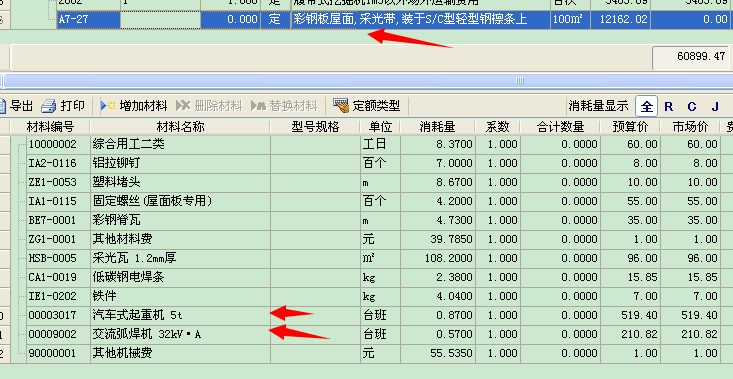733x379 pixels.
Task: Click the 型号规格 column header
Action: pos(315,127)
